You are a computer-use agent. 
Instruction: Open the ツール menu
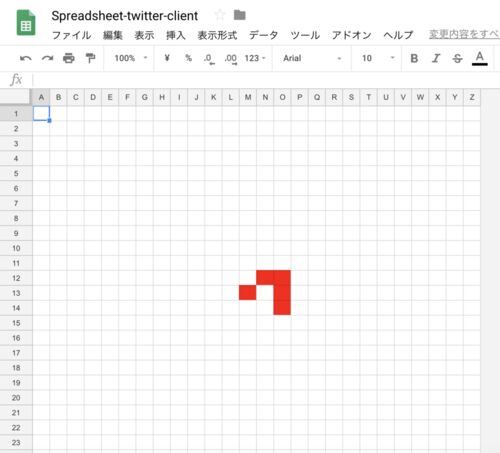(305, 35)
